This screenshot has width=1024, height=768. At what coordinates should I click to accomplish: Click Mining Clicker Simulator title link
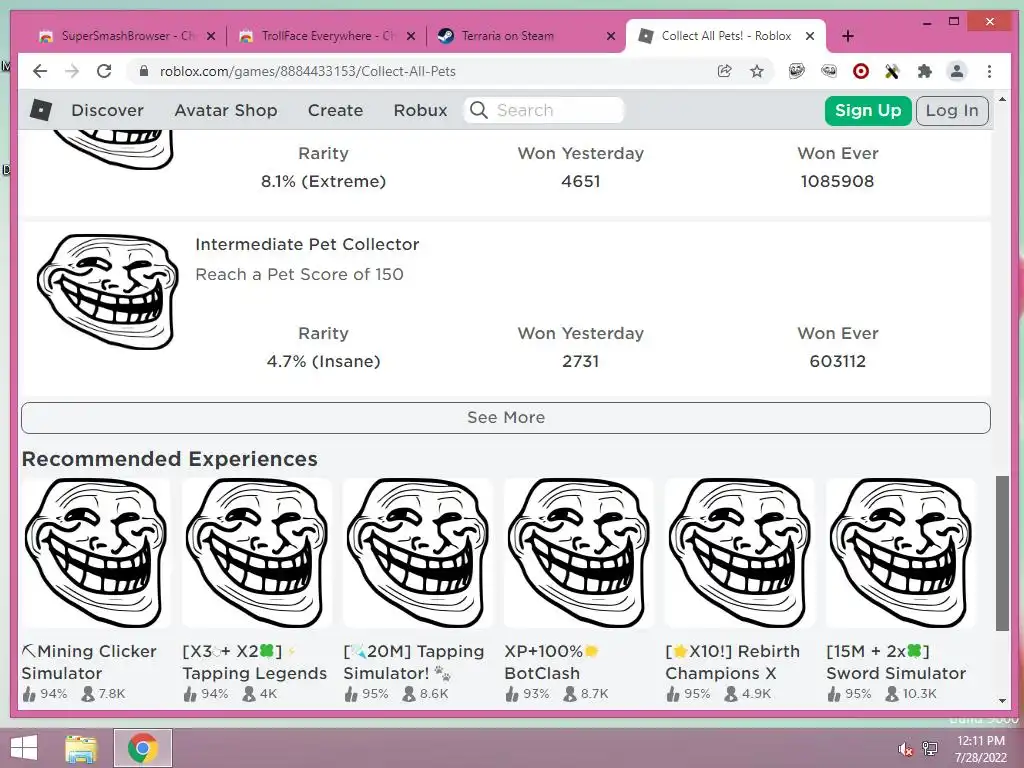tap(89, 662)
